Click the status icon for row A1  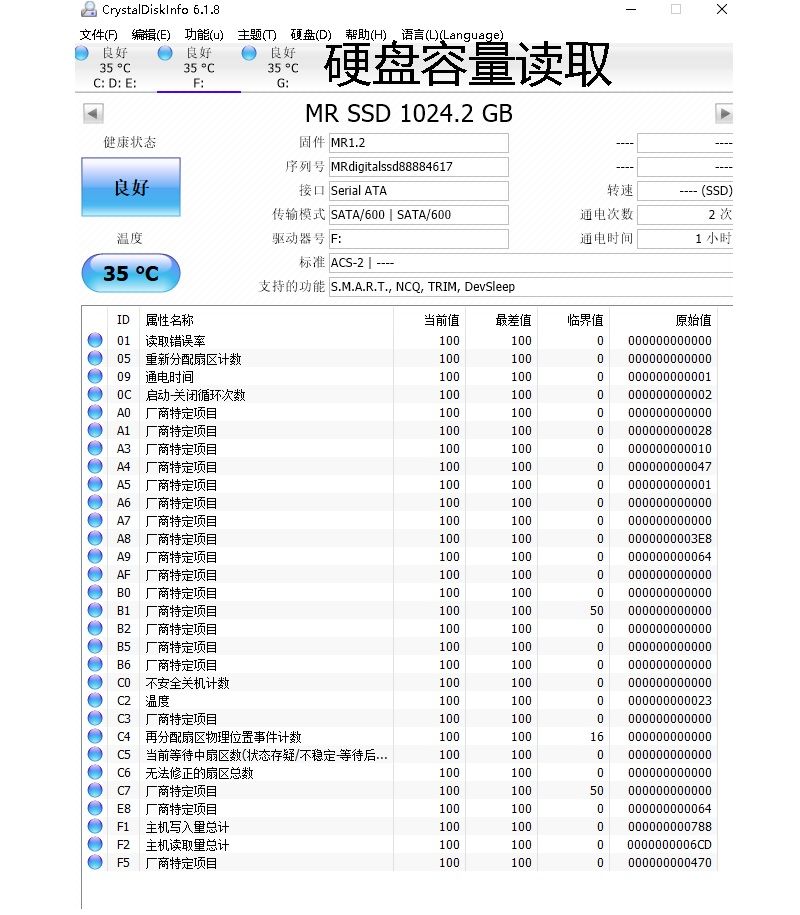pyautogui.click(x=95, y=431)
